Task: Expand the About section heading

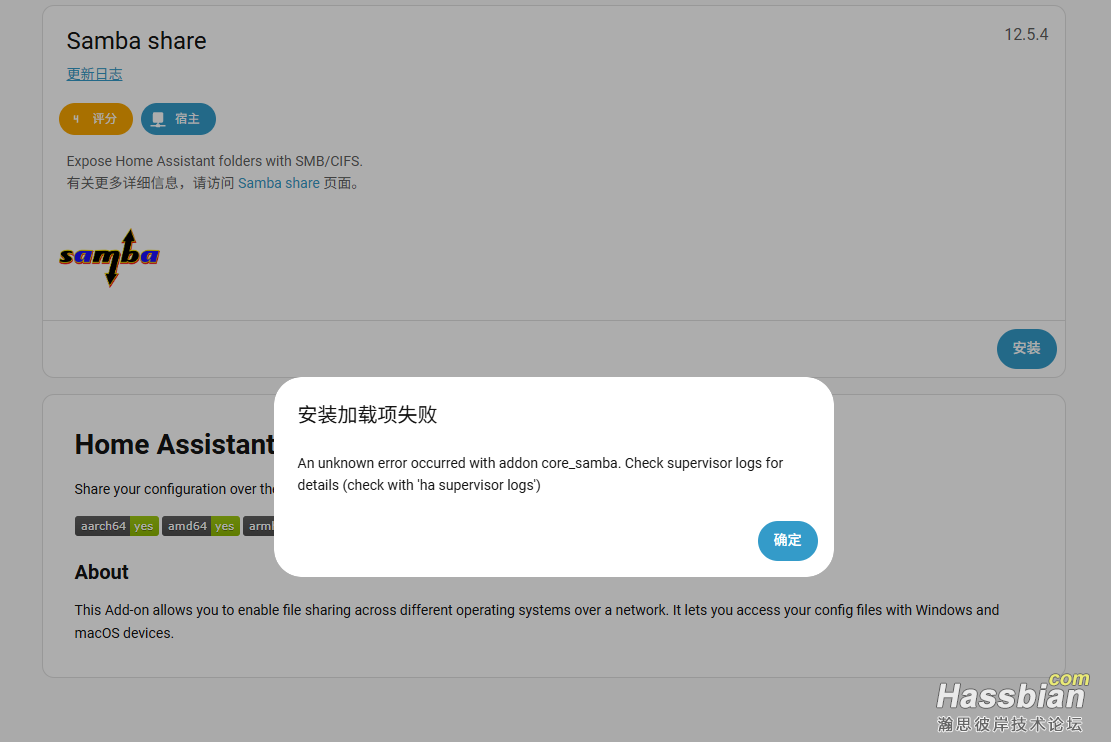Action: pos(101,571)
